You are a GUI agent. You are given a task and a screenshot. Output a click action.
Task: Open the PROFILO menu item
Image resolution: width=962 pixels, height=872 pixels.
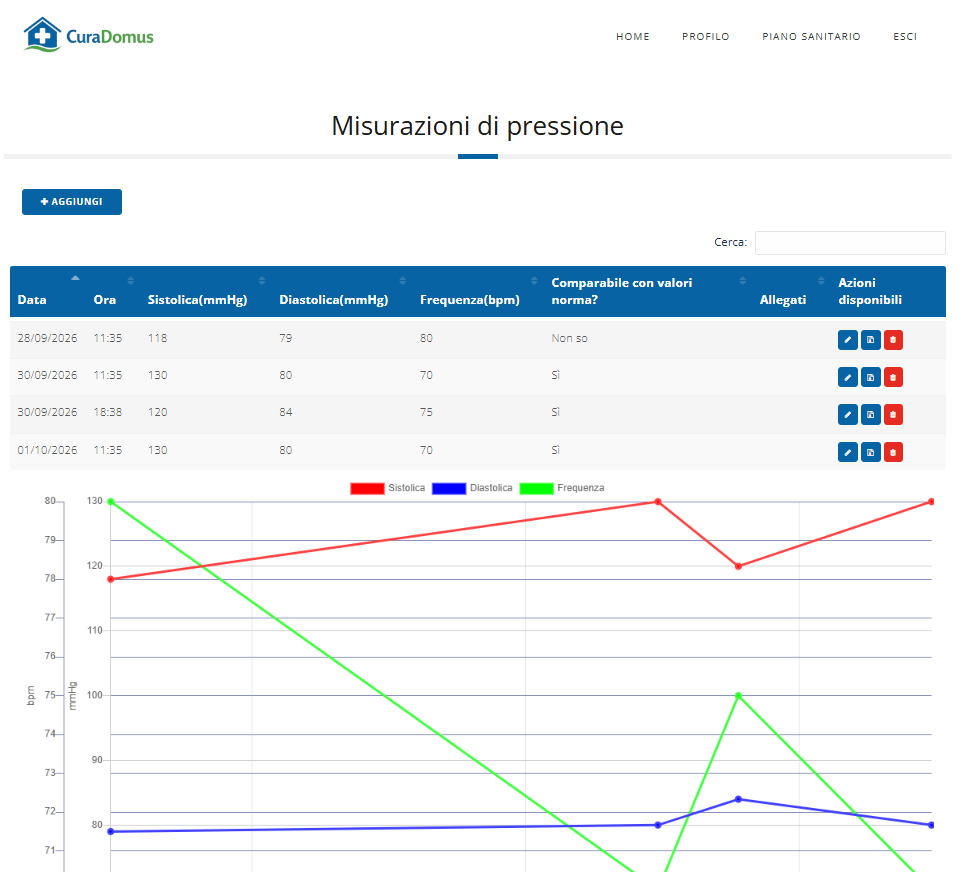click(706, 37)
